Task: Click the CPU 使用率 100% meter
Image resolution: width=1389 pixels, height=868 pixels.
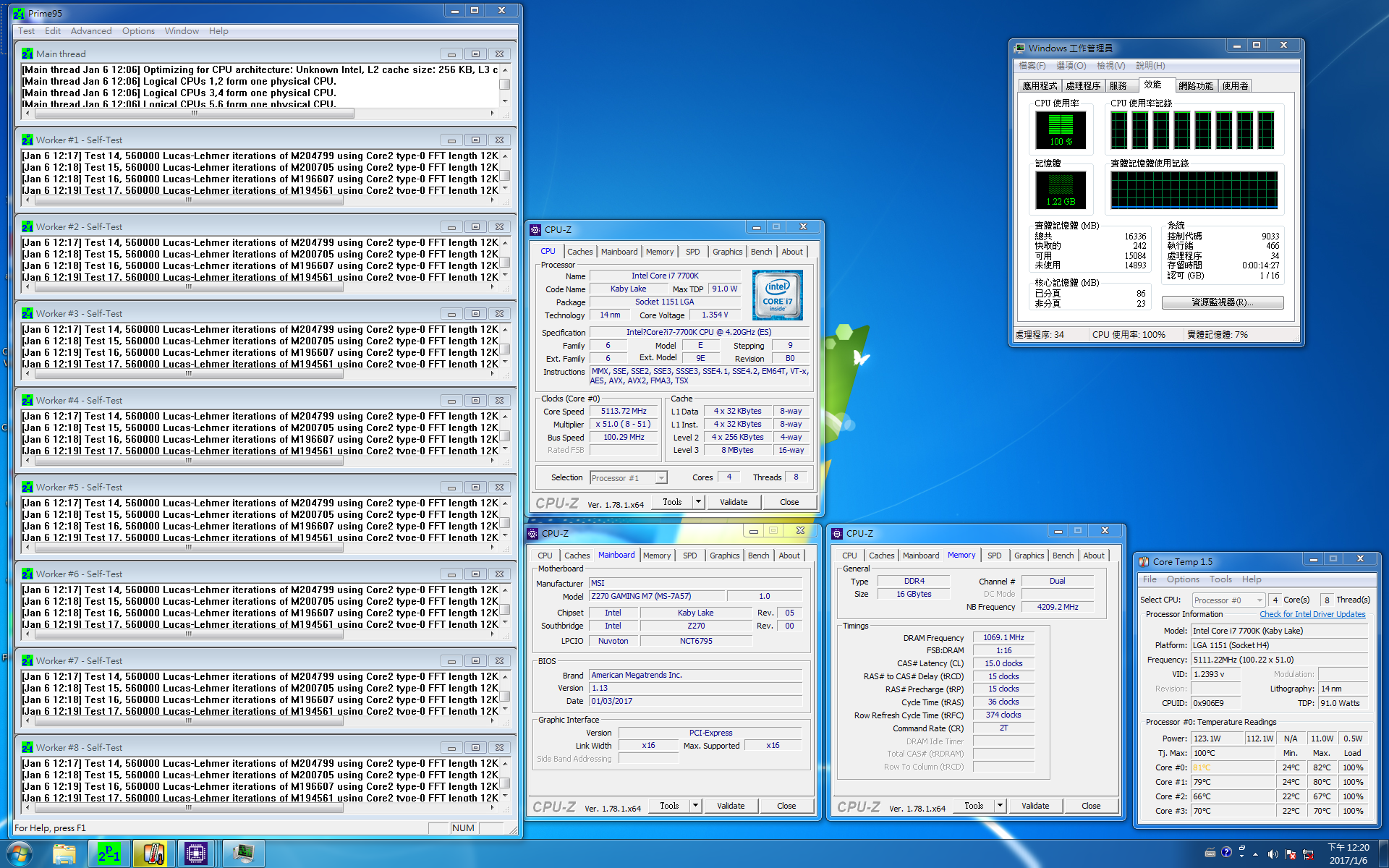Action: coord(1061,130)
